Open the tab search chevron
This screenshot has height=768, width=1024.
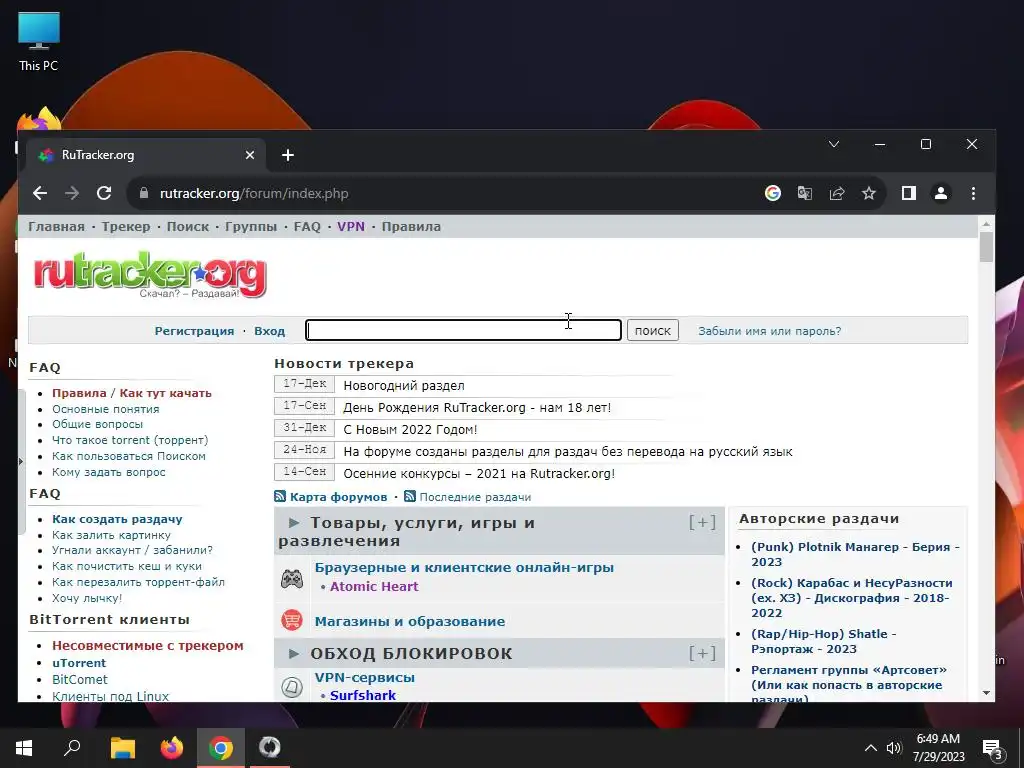834,144
